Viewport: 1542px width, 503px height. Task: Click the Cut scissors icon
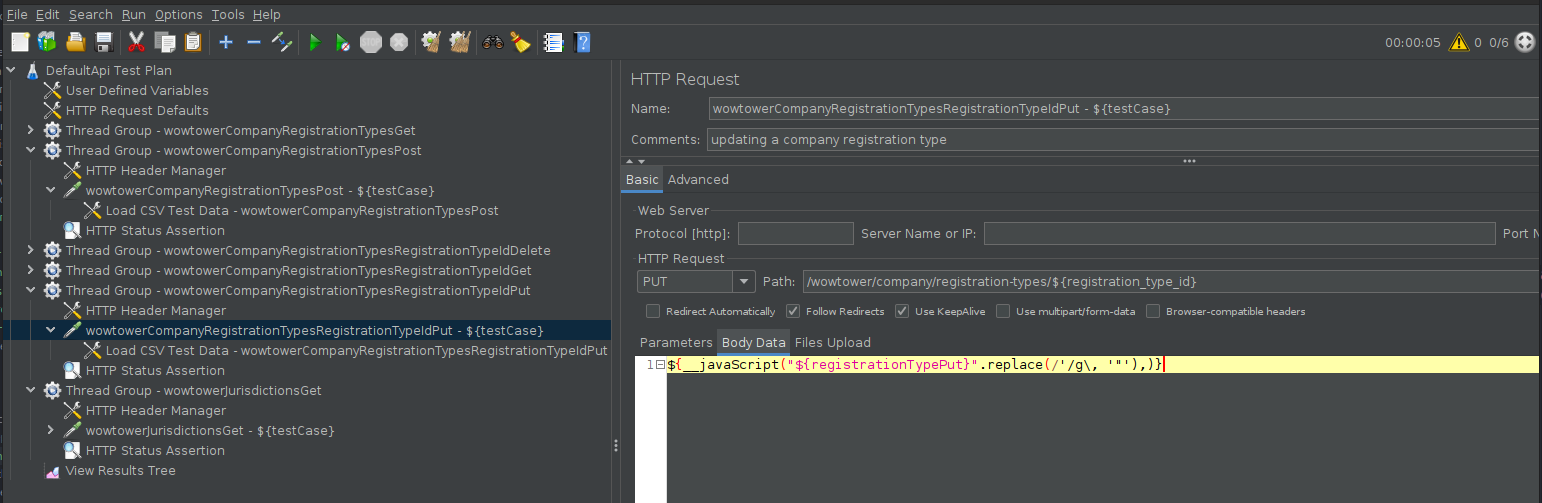point(137,42)
